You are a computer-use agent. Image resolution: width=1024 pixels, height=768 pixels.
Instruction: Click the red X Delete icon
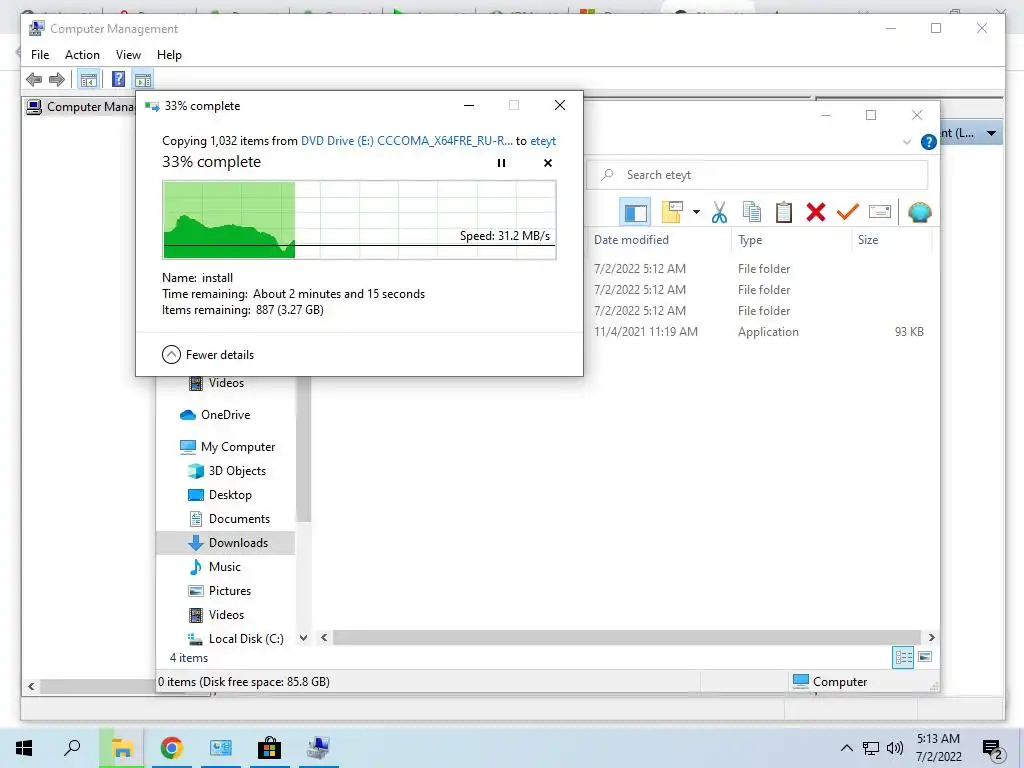click(816, 212)
